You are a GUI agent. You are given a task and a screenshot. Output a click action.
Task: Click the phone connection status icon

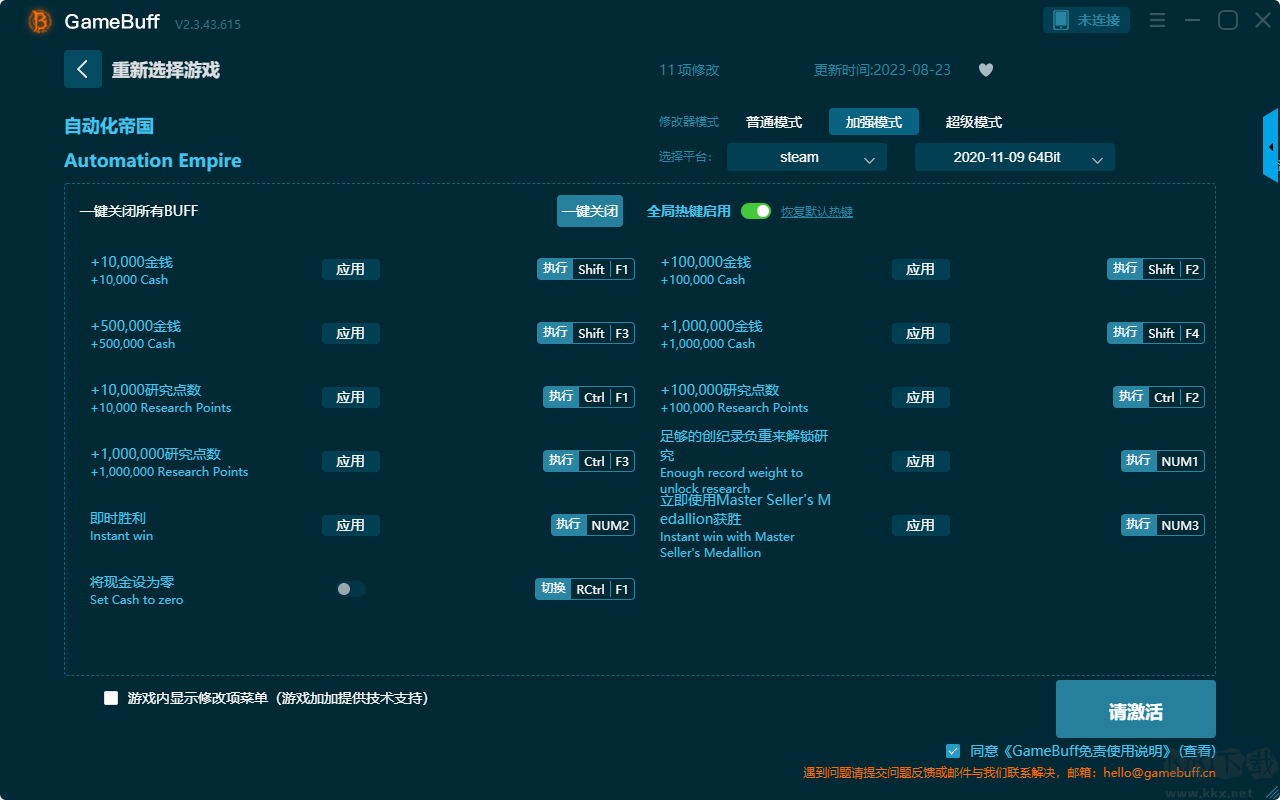(1061, 20)
